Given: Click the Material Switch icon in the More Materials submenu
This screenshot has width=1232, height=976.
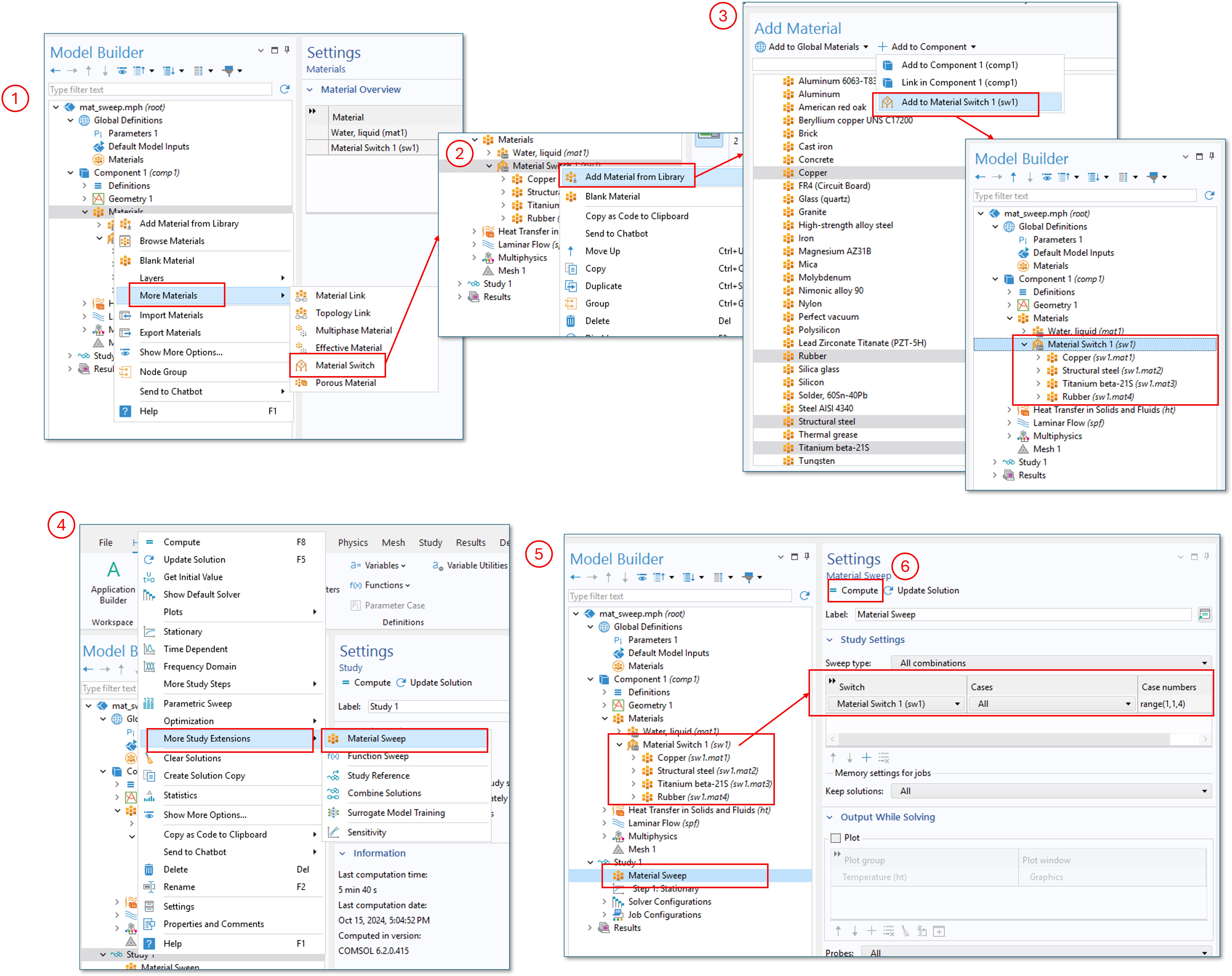Looking at the screenshot, I should (301, 365).
